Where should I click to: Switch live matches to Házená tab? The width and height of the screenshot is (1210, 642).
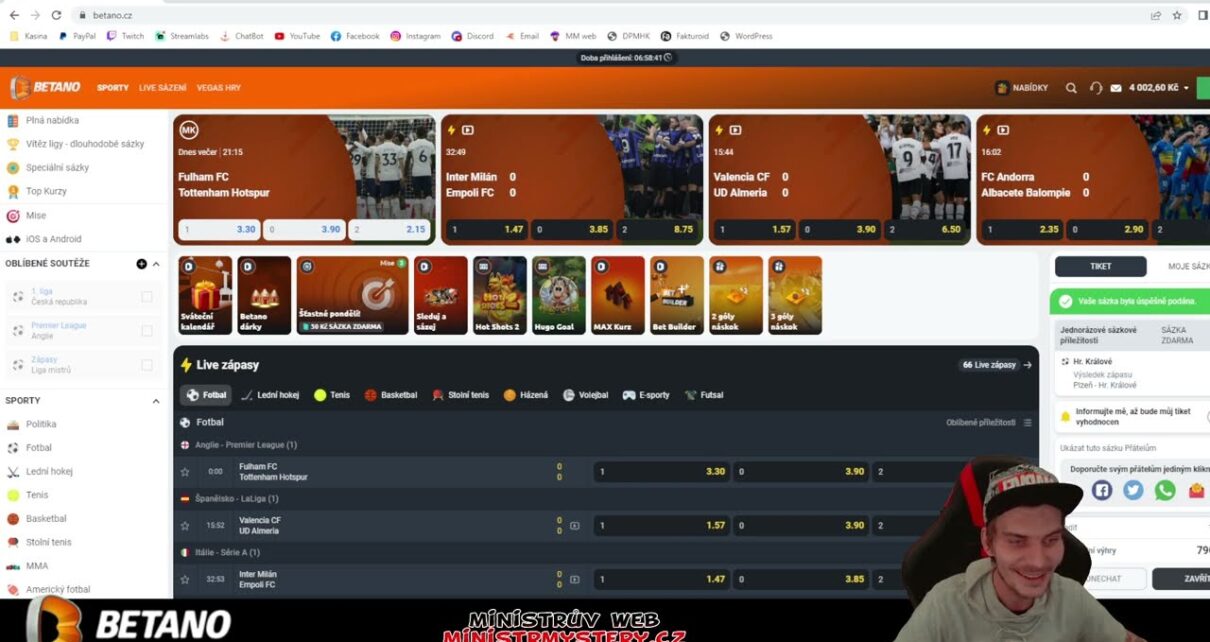[526, 395]
